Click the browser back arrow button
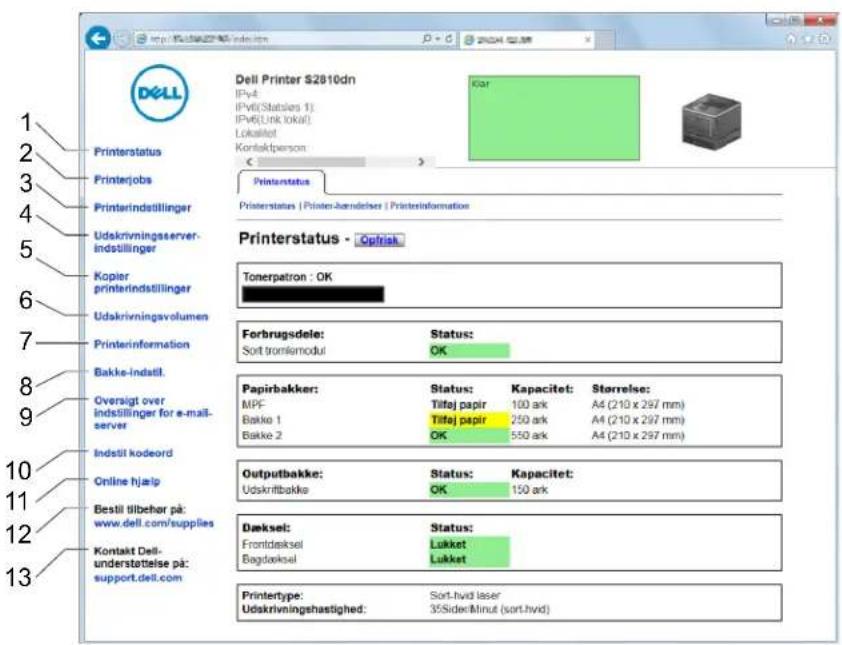The width and height of the screenshot is (842, 645). 98,39
